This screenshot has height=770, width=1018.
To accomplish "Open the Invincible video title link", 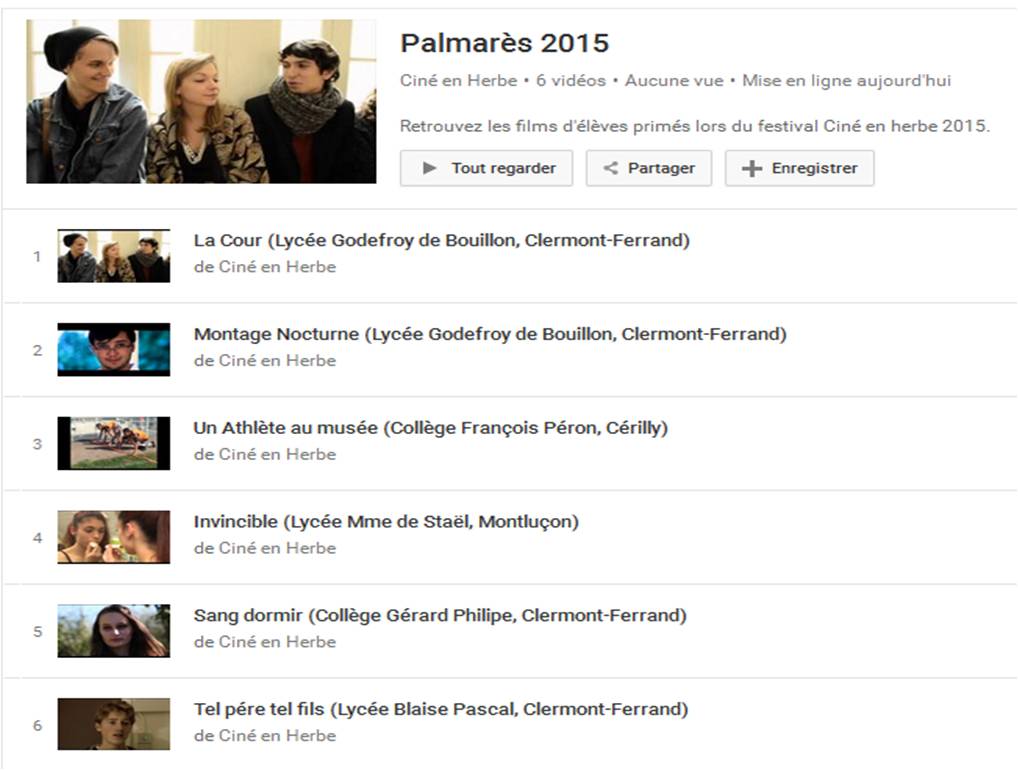I will click(x=386, y=521).
